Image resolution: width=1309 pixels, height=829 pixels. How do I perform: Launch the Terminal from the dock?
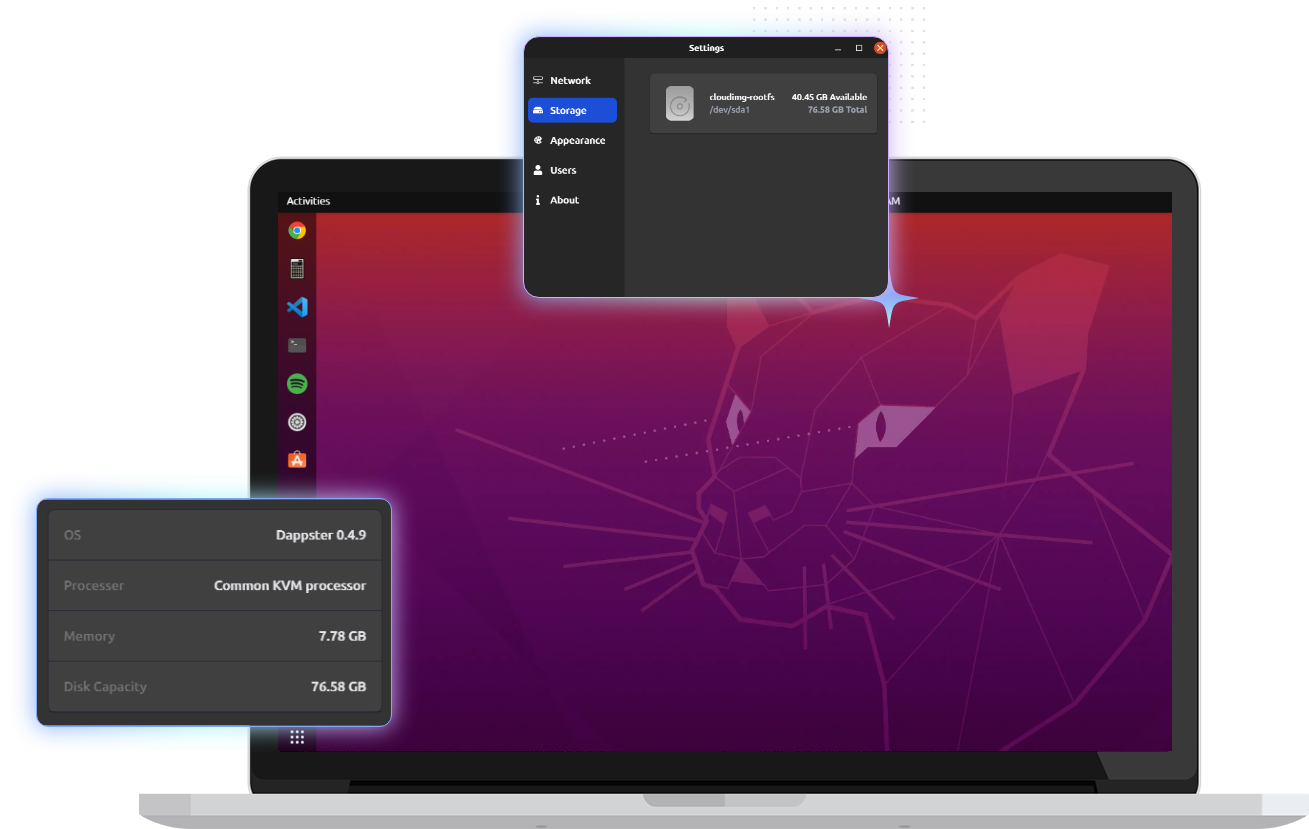(x=297, y=345)
